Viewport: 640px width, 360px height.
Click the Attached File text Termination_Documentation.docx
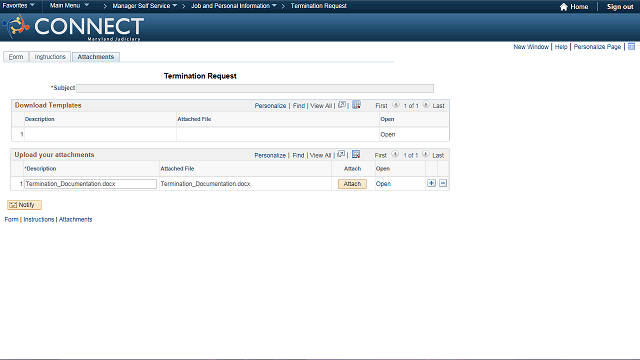(x=205, y=184)
